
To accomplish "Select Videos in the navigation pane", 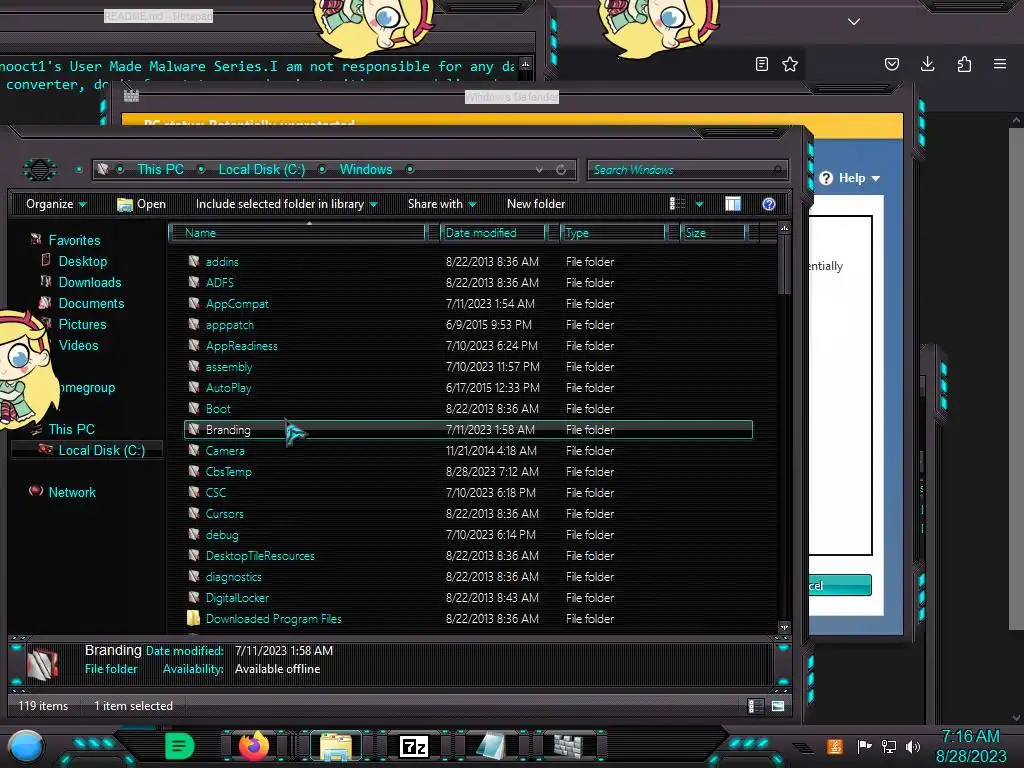I will 78,345.
